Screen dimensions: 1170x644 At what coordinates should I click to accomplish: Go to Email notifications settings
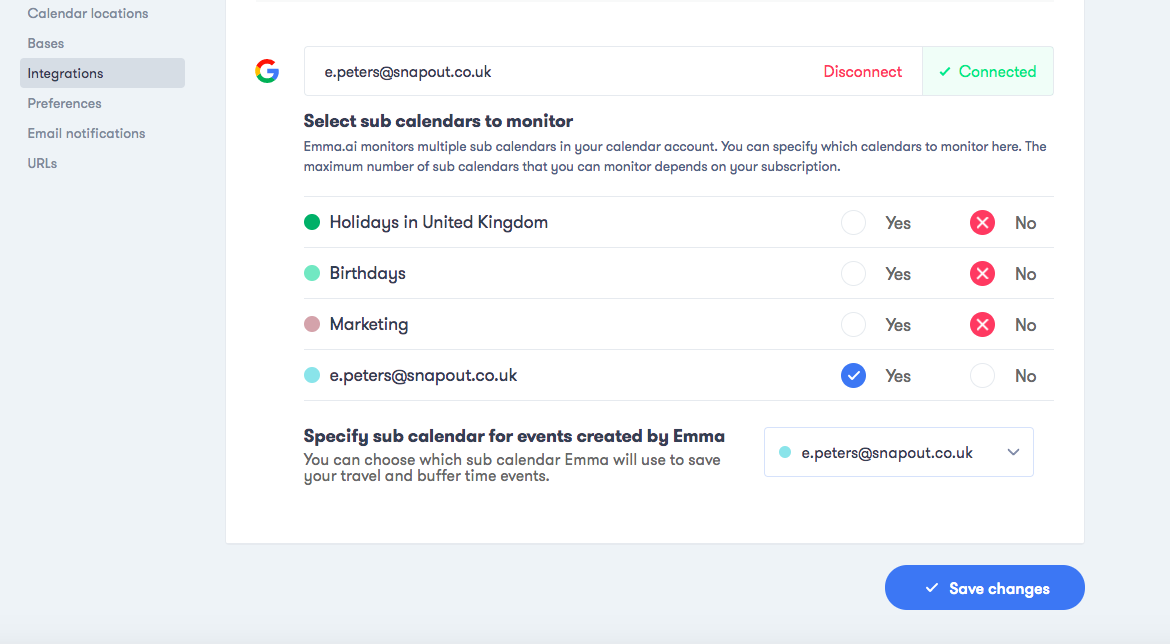pyautogui.click(x=87, y=133)
